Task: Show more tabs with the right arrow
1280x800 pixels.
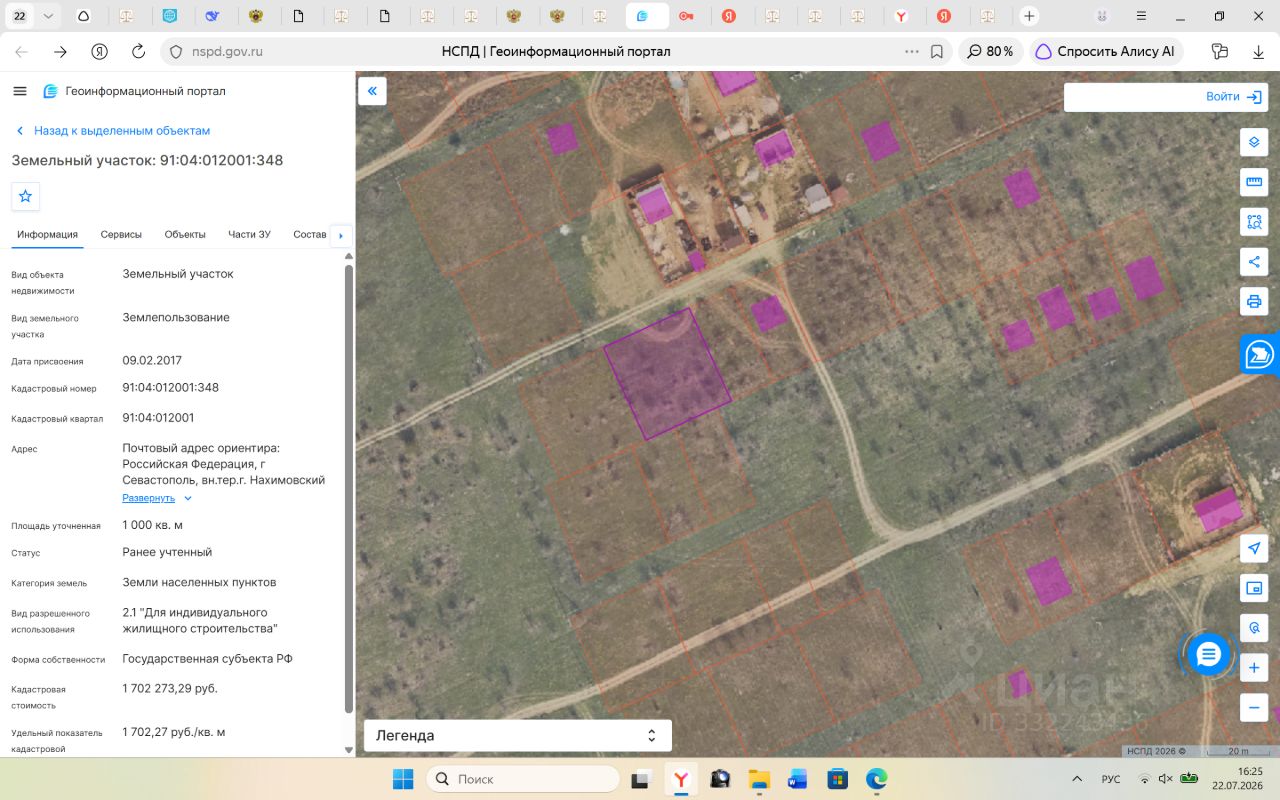Action: (x=341, y=235)
